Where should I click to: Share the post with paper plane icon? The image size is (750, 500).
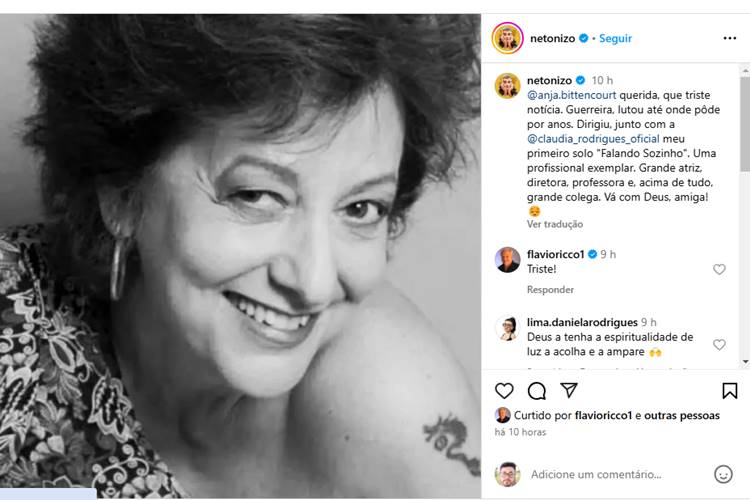tap(568, 390)
